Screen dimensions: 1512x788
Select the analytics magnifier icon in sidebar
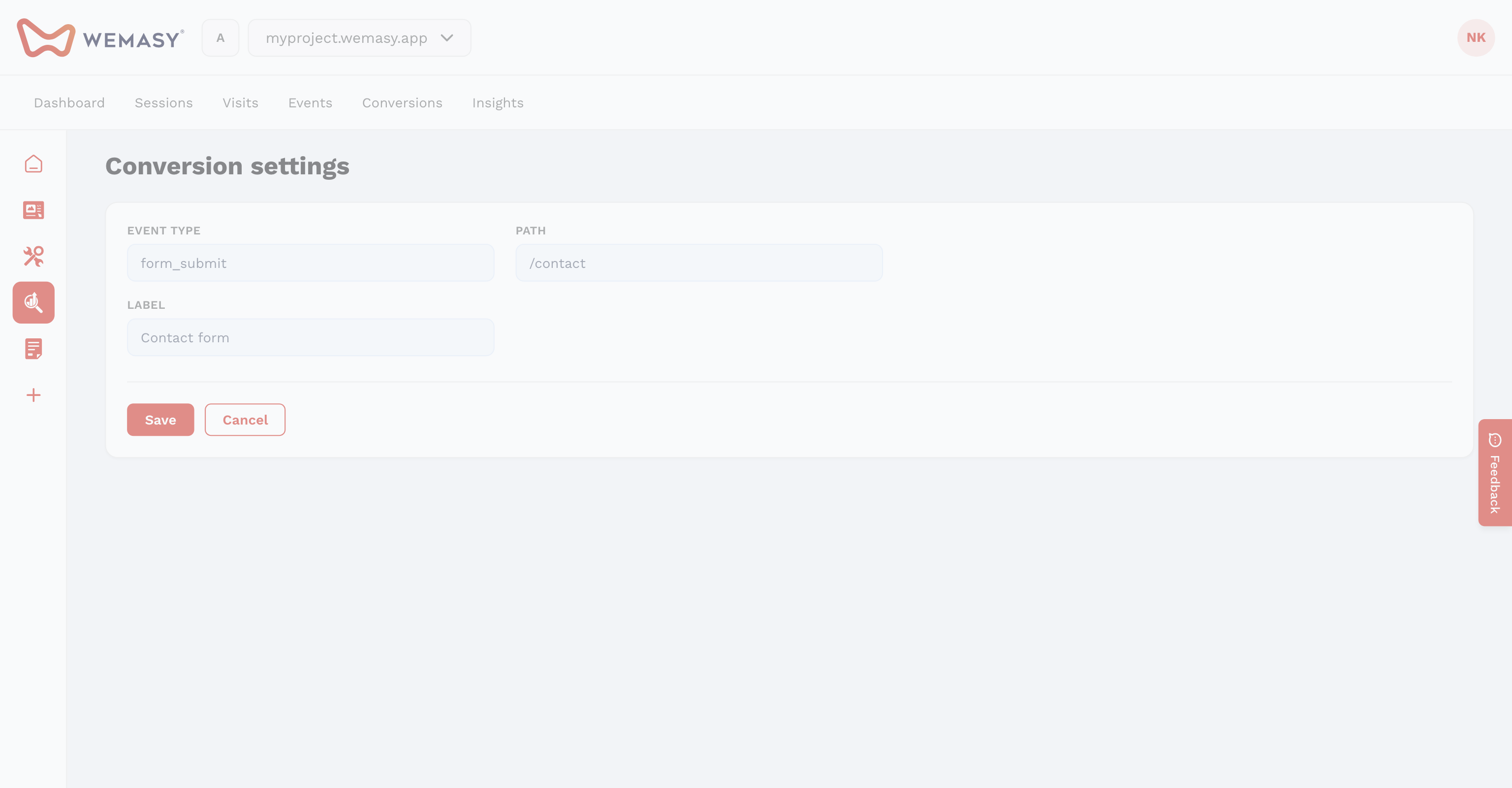pos(33,302)
